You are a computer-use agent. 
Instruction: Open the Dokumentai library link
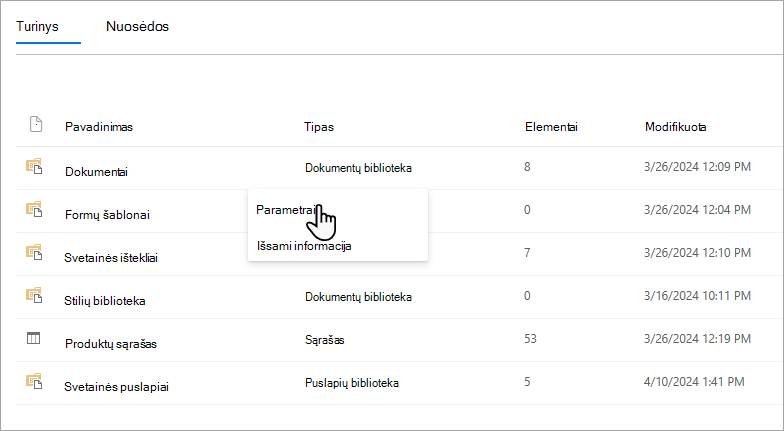(96, 172)
